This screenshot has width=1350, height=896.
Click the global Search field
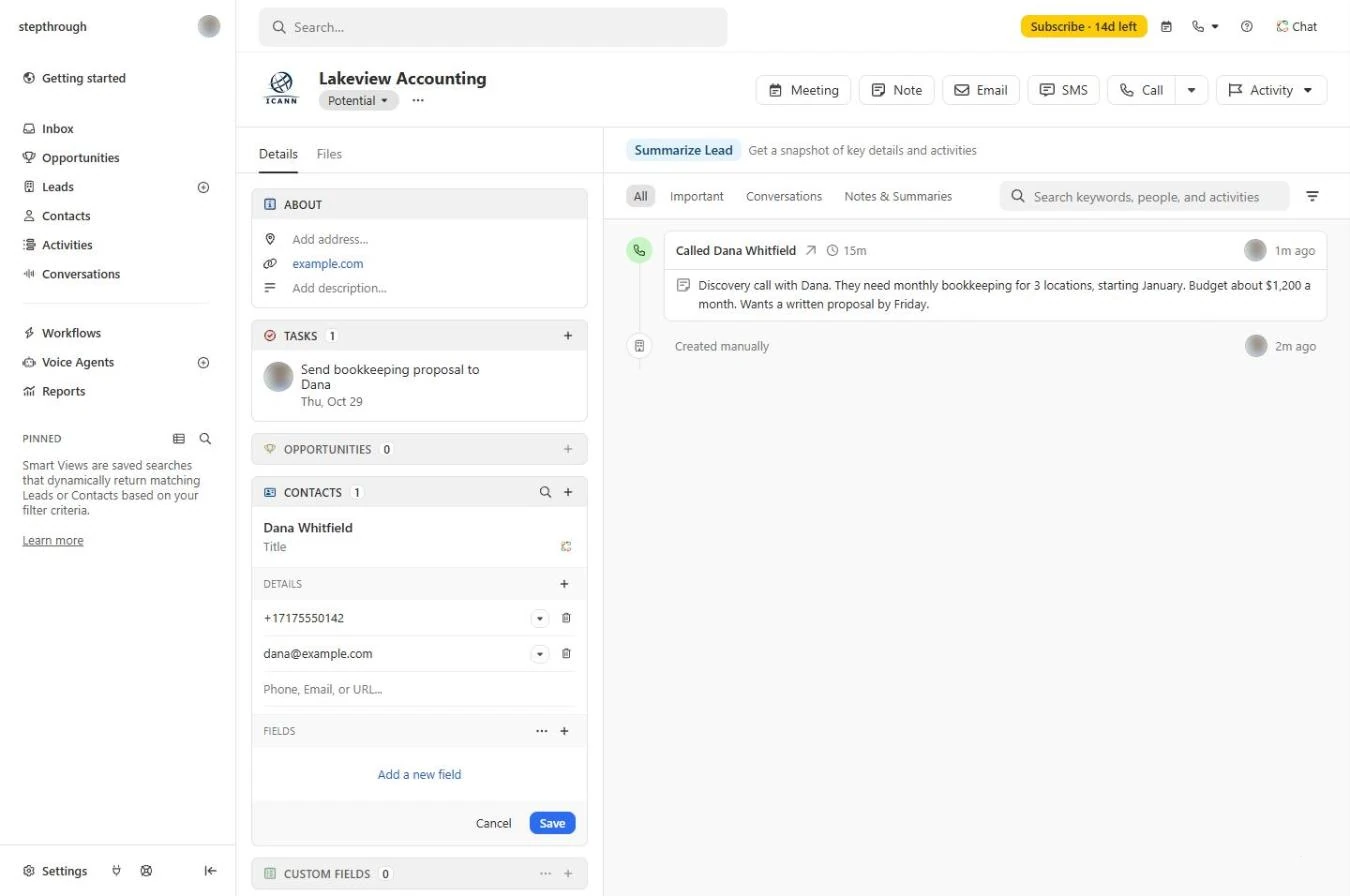pyautogui.click(x=493, y=27)
